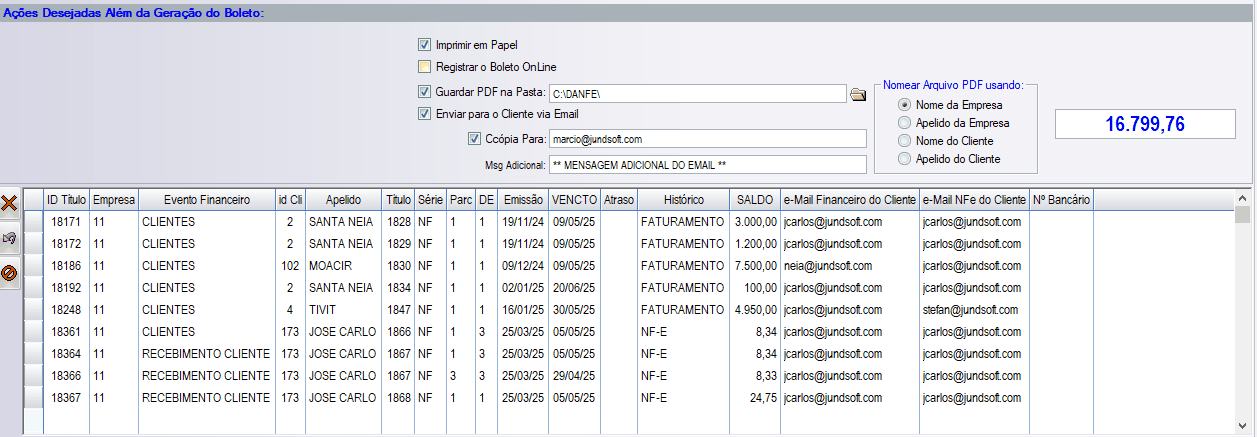Click the TIVIT cell in the Apelido column
The image size is (1257, 437).
(x=342, y=310)
